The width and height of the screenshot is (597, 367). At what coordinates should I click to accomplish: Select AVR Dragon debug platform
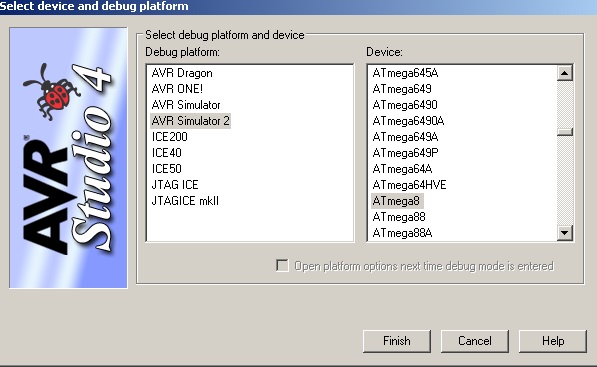[182, 73]
